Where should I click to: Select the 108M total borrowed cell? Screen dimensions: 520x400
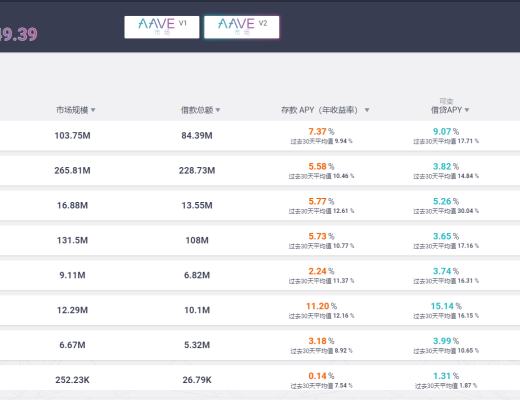tap(197, 240)
